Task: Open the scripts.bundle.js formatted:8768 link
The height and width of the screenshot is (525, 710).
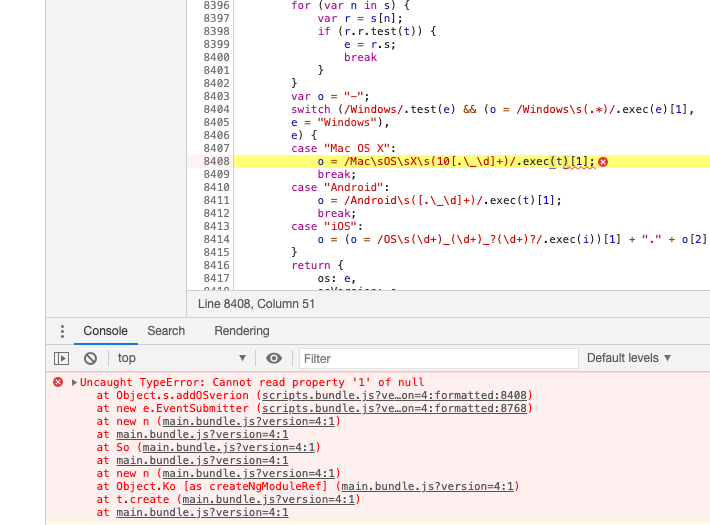Action: (394, 409)
